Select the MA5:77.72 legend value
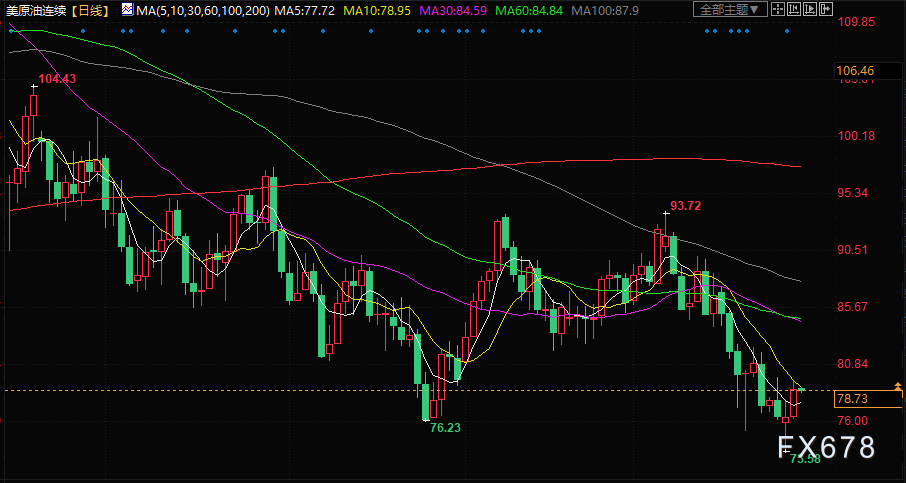This screenshot has height=483, width=906. click(x=305, y=10)
